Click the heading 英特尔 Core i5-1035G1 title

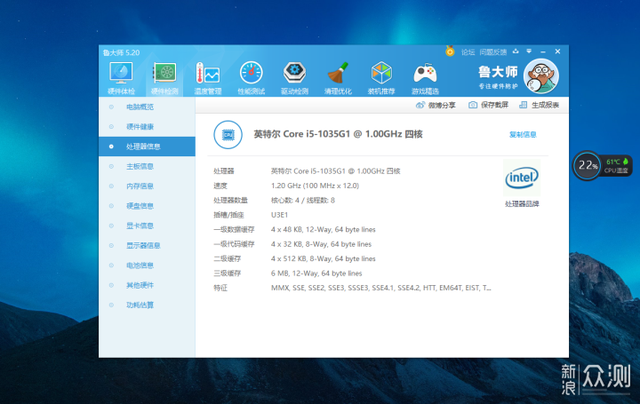point(338,134)
